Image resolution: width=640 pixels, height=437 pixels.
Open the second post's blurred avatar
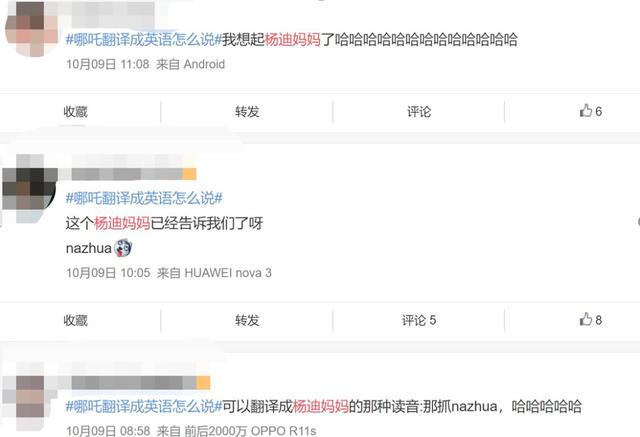point(29,188)
